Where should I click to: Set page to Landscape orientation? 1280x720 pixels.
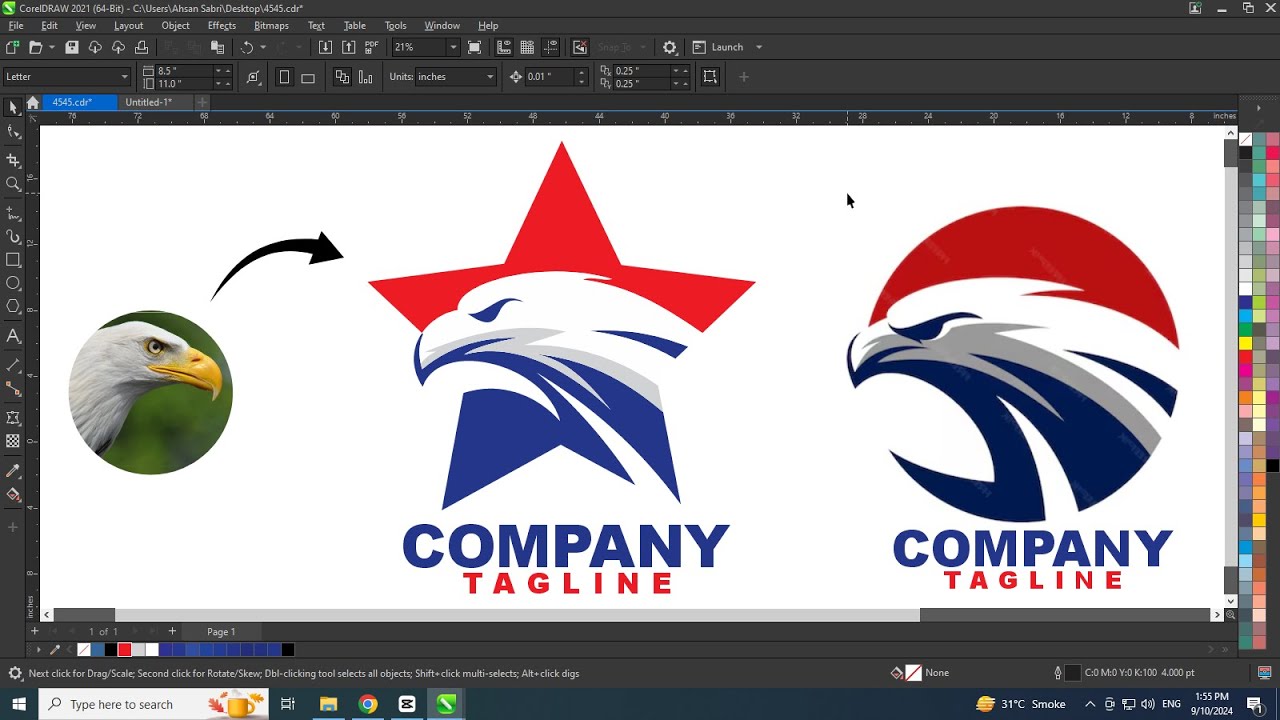click(x=308, y=77)
